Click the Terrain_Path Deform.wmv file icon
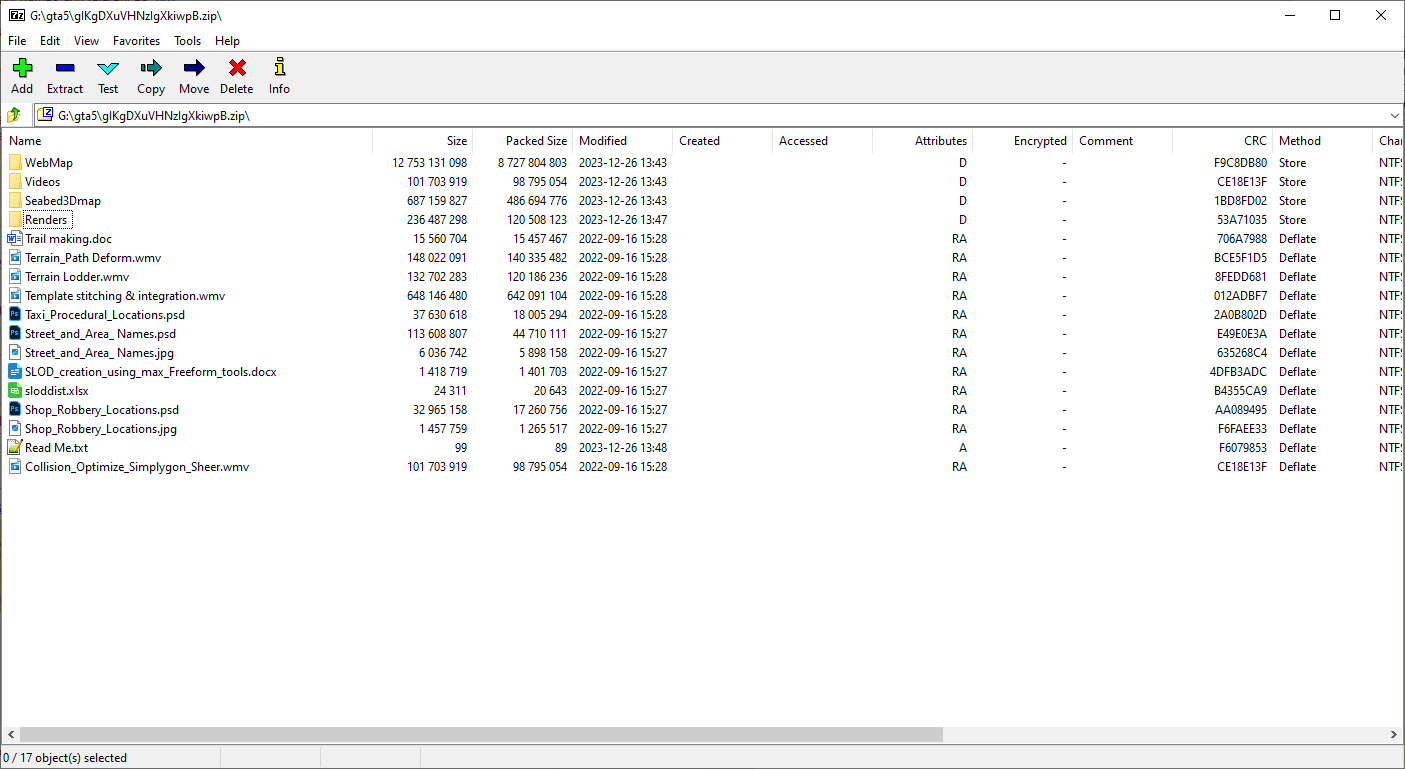The image size is (1405, 769). (15, 257)
